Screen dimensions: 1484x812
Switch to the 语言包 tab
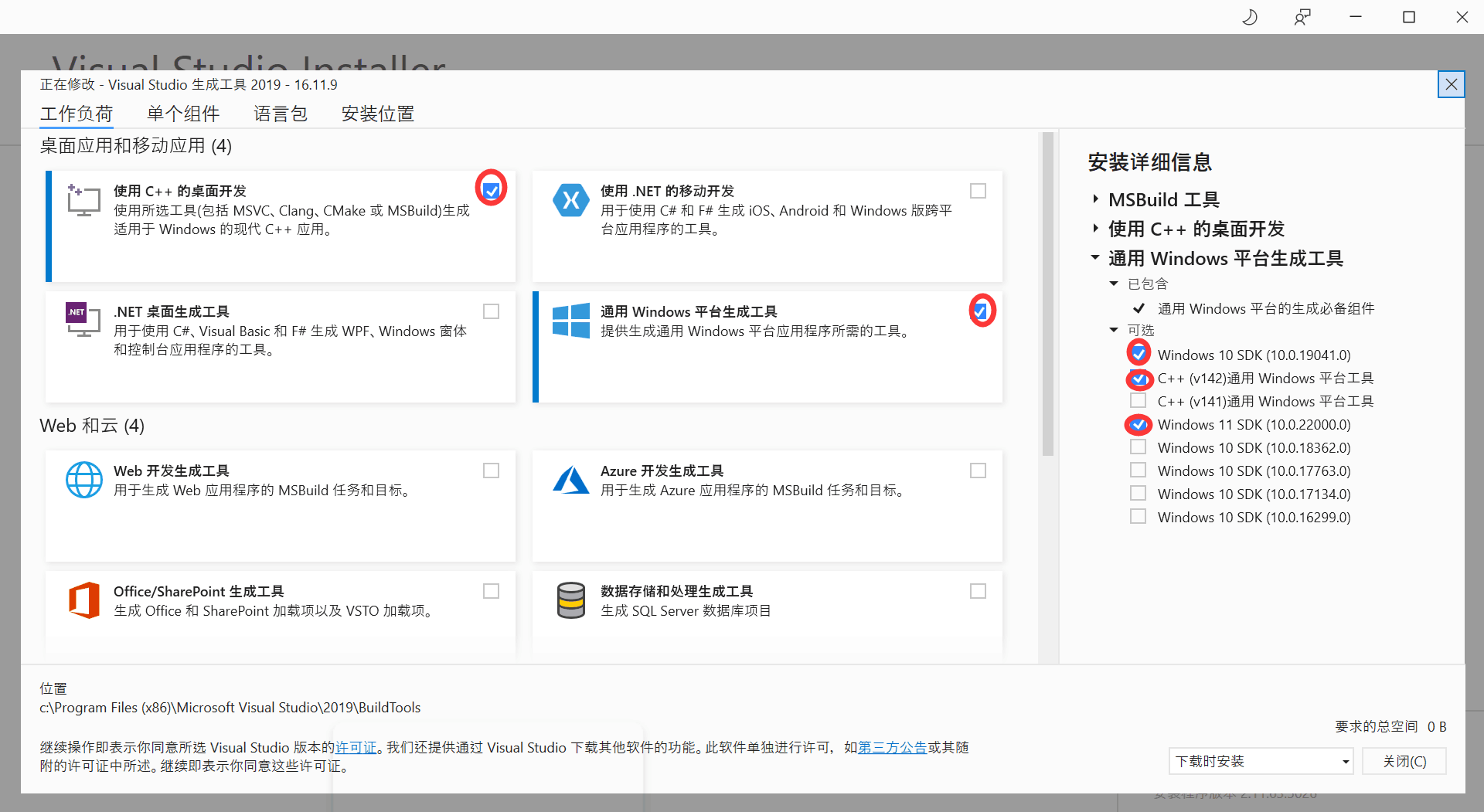pyautogui.click(x=281, y=114)
